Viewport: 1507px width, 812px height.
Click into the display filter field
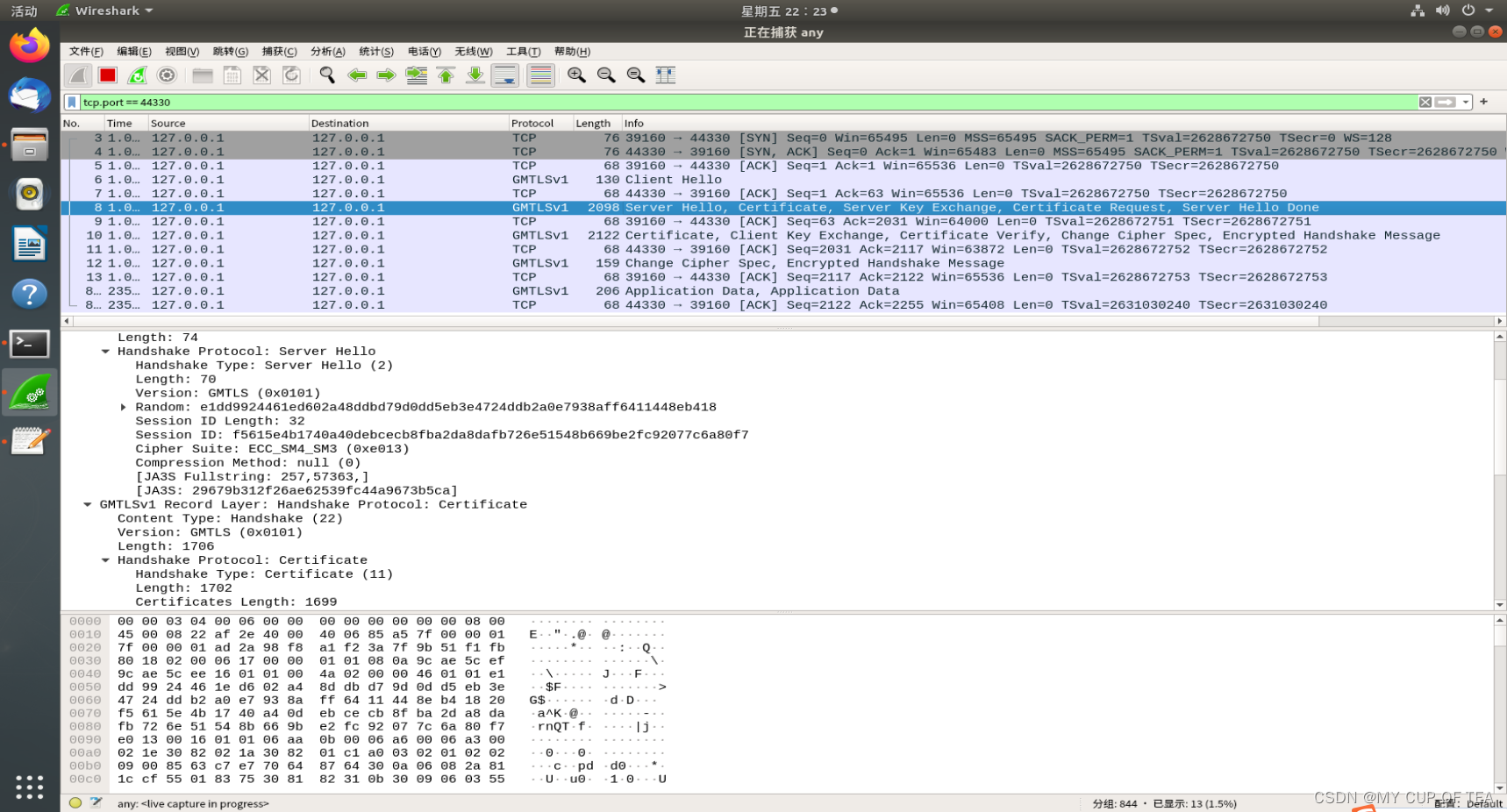point(748,103)
